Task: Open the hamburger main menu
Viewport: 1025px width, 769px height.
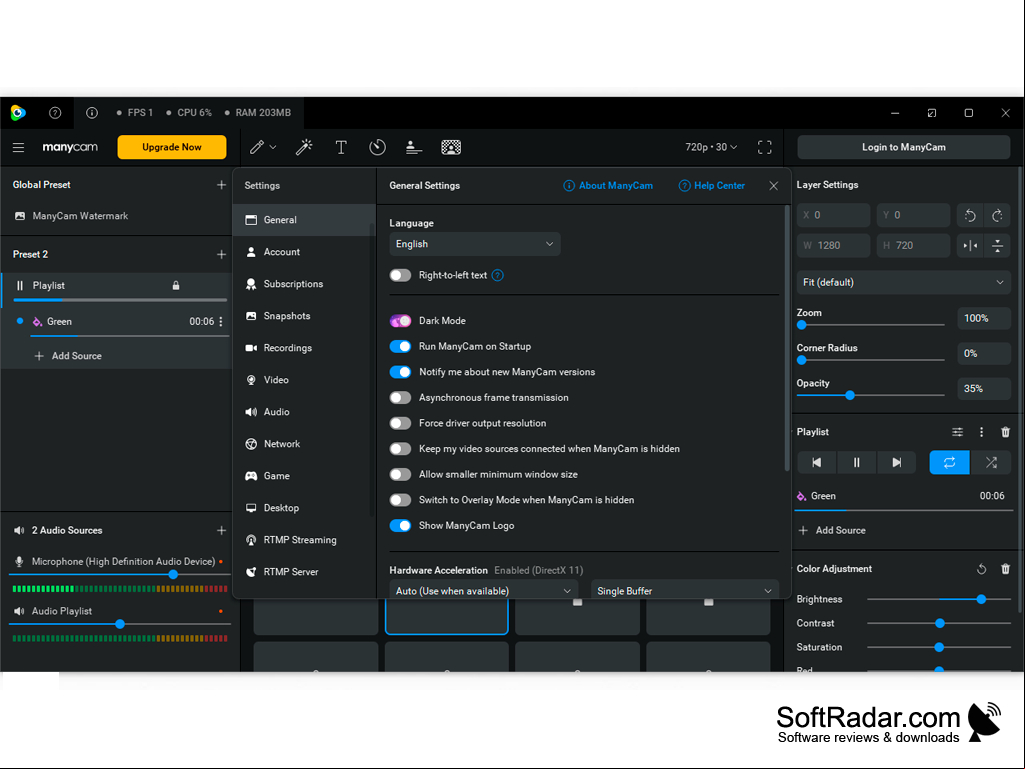Action: click(18, 148)
